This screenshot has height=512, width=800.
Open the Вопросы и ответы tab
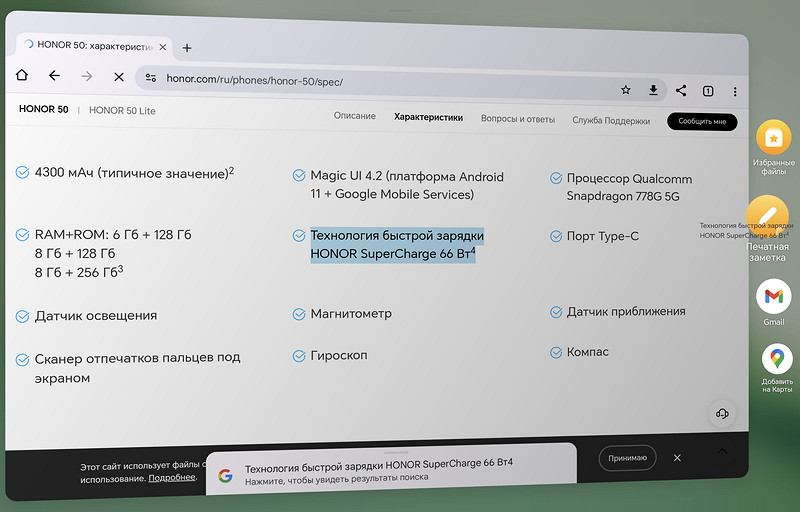517,119
